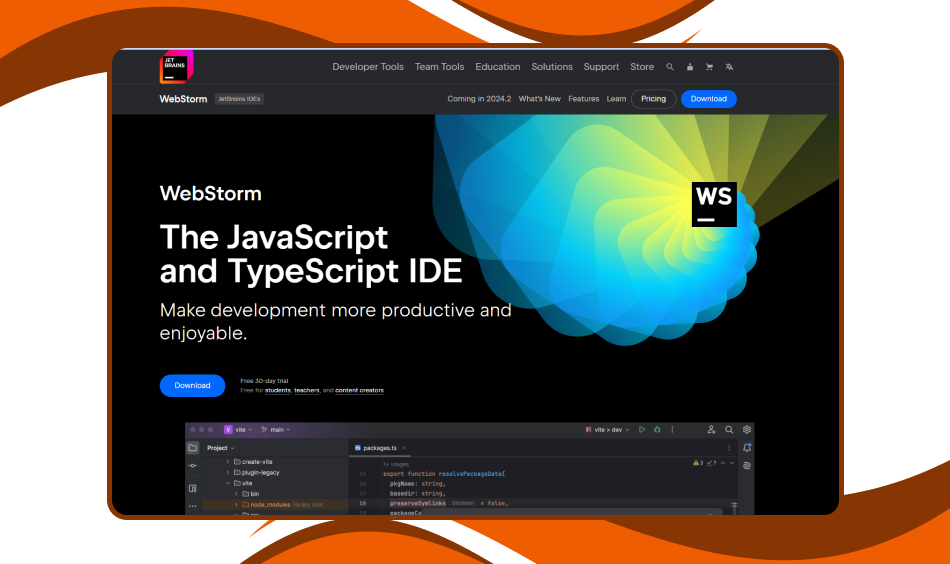
Task: Click the Pricing button
Action: 653,99
